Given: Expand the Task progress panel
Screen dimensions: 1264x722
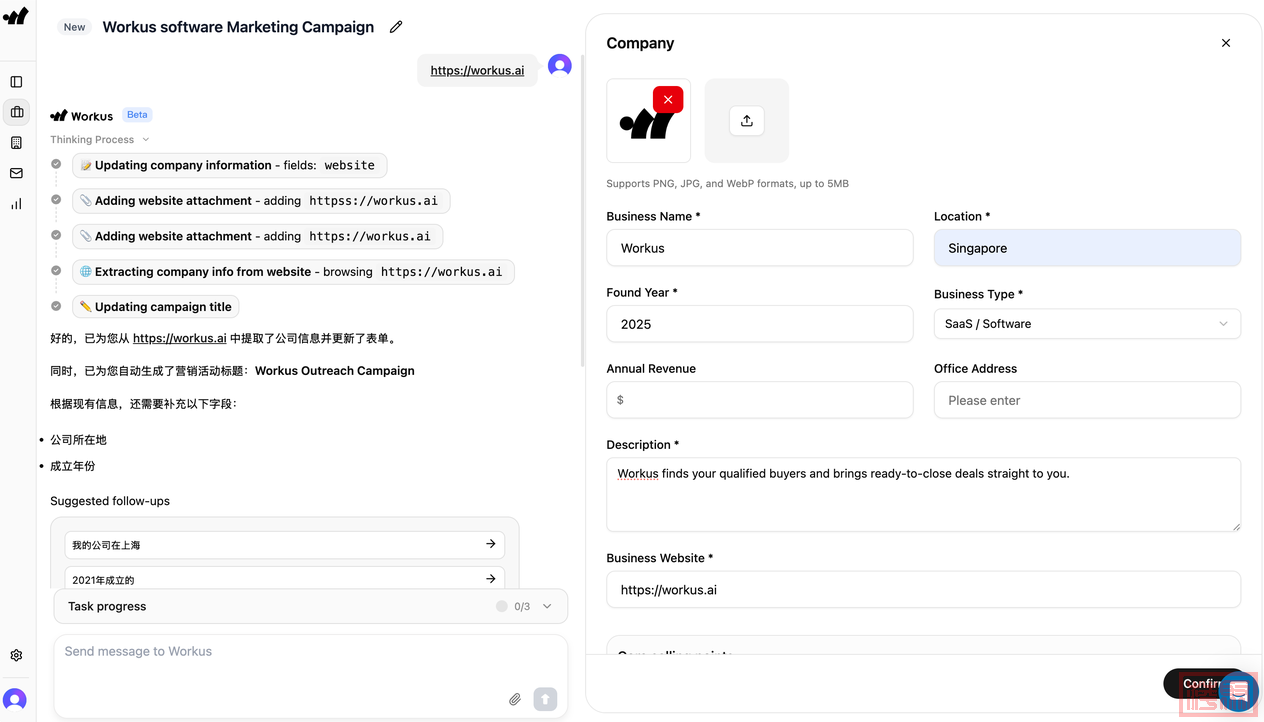Looking at the screenshot, I should click(547, 606).
